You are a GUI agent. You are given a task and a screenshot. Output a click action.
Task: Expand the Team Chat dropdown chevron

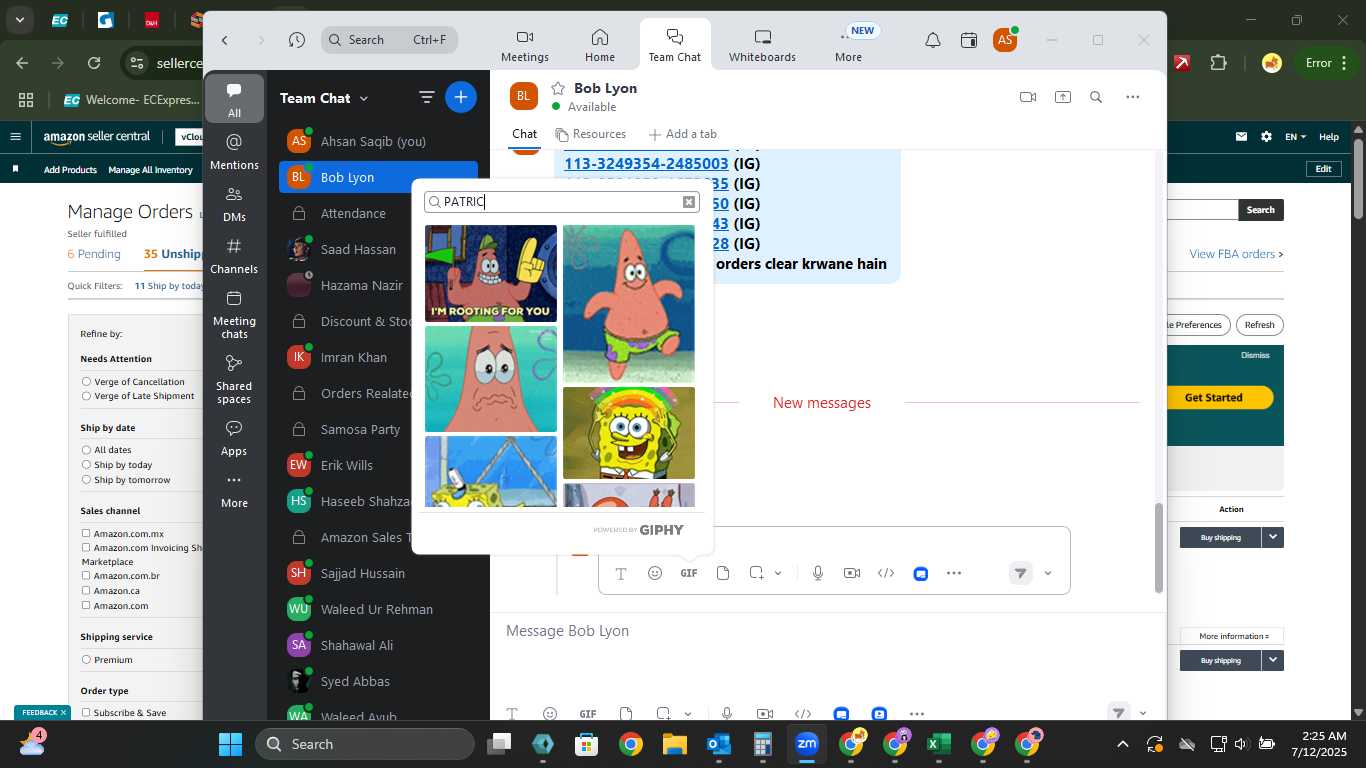364,98
